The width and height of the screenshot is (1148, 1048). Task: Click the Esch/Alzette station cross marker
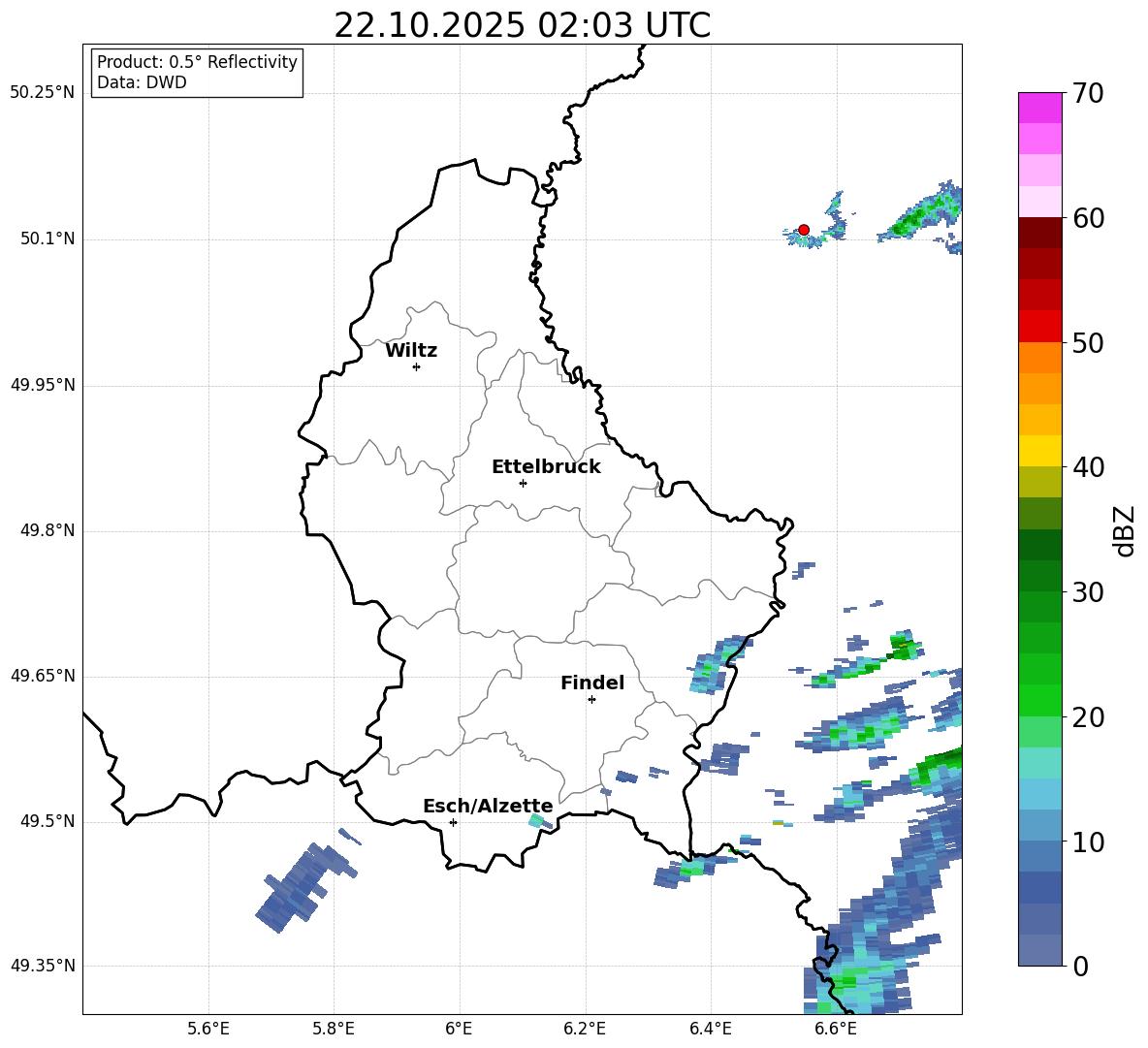[x=453, y=822]
